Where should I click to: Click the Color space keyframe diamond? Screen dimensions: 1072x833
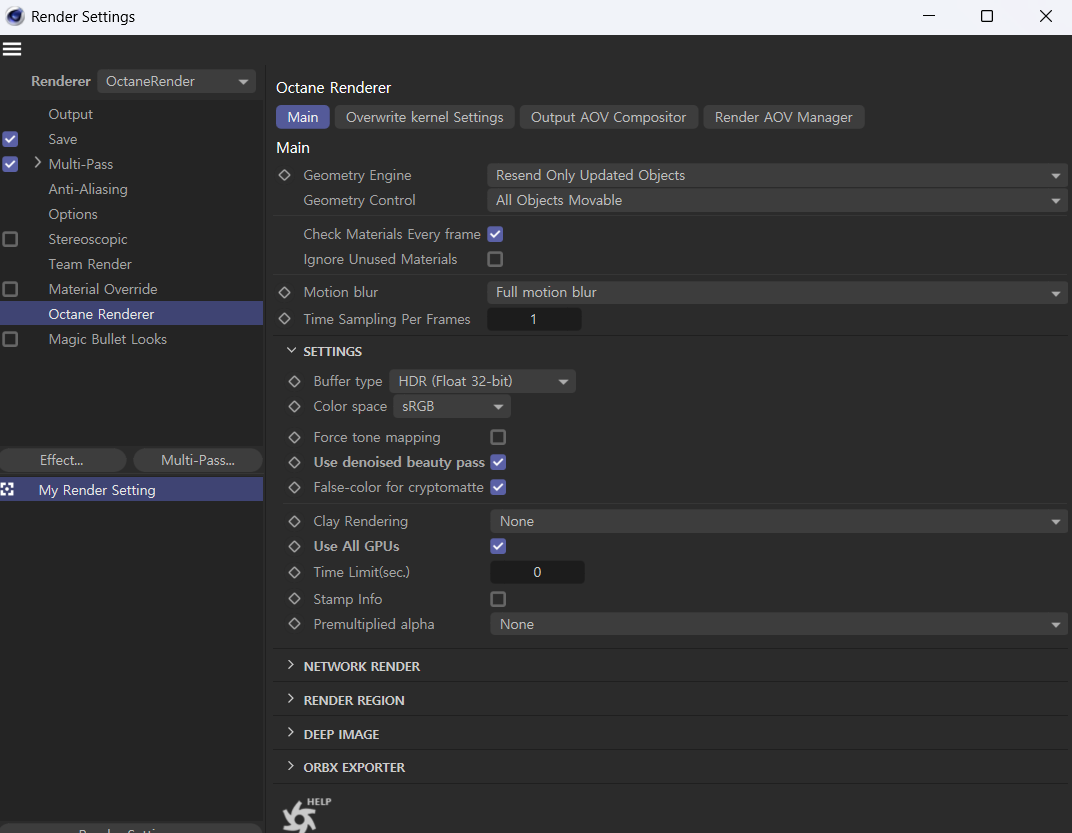tap(295, 406)
